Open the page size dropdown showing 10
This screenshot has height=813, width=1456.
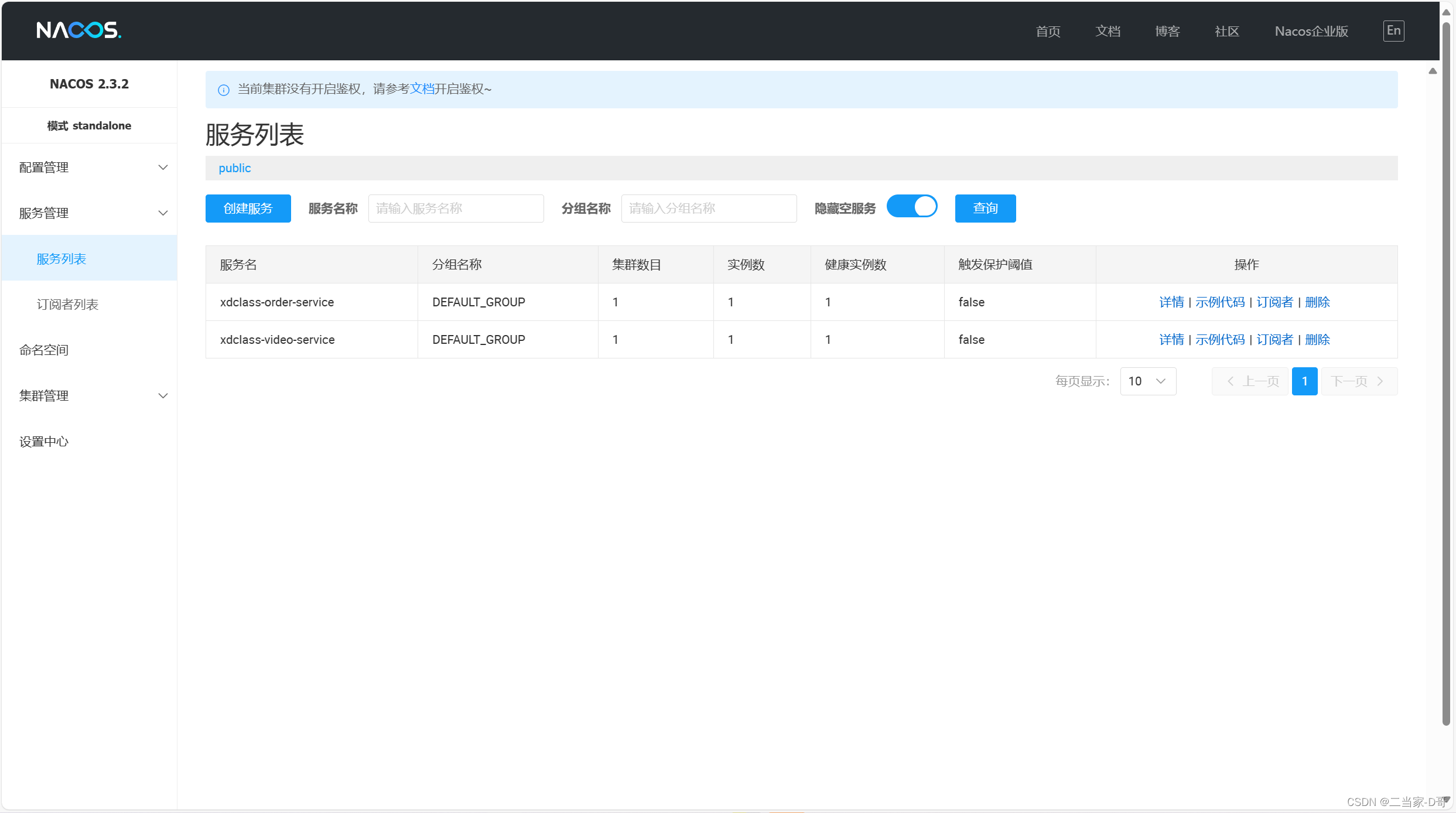1147,381
